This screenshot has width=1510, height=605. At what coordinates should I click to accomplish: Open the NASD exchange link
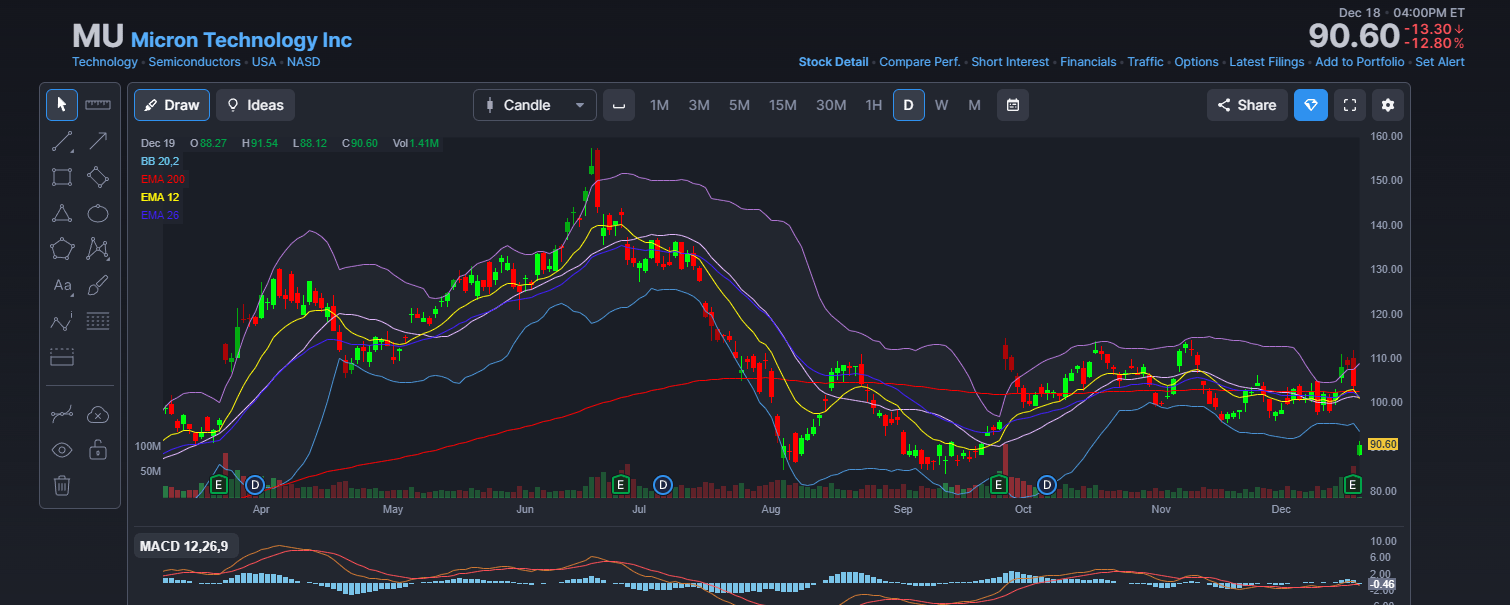tap(304, 62)
